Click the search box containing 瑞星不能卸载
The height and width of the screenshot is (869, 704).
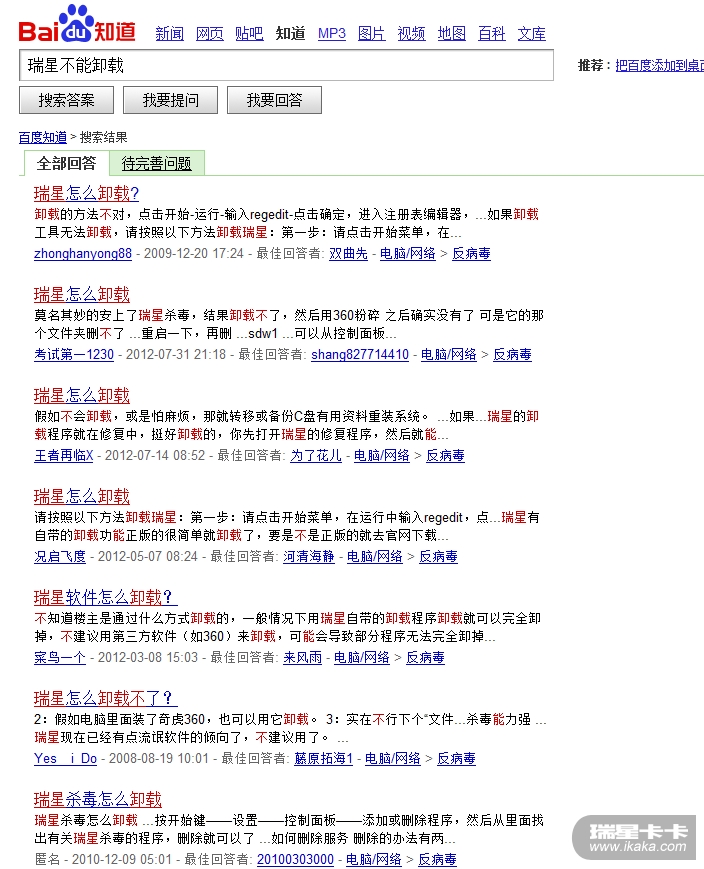(287, 65)
